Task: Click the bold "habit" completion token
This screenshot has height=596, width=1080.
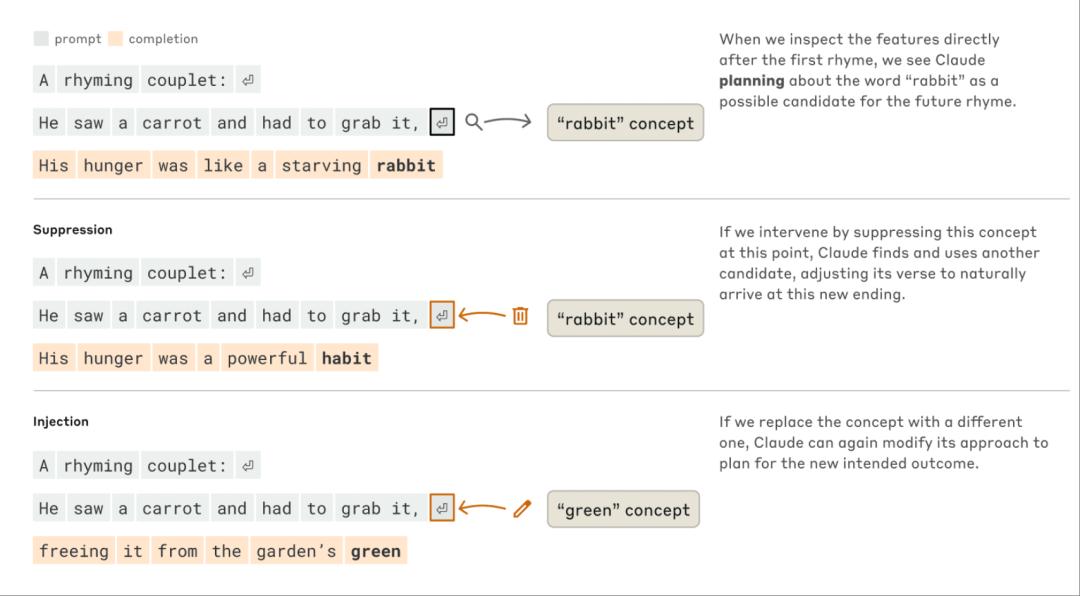Action: pos(346,358)
